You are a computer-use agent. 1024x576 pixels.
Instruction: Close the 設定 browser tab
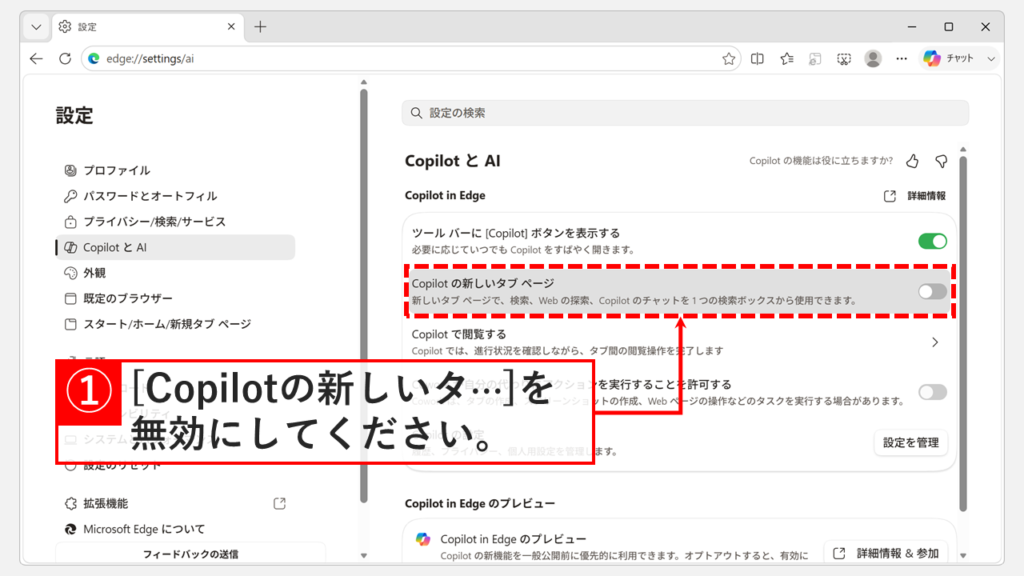[231, 27]
